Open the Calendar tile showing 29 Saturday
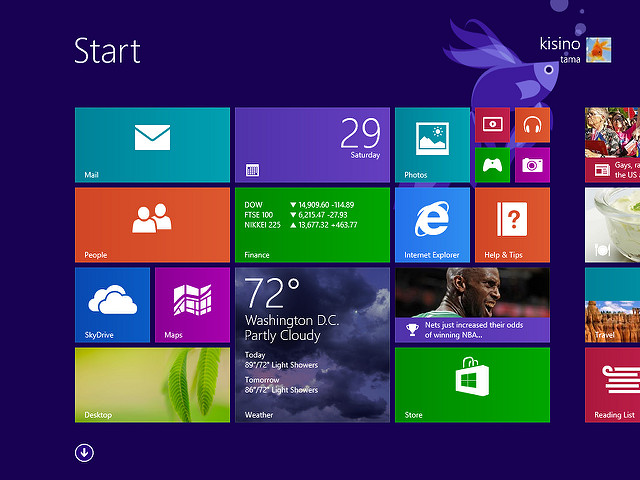 point(312,145)
